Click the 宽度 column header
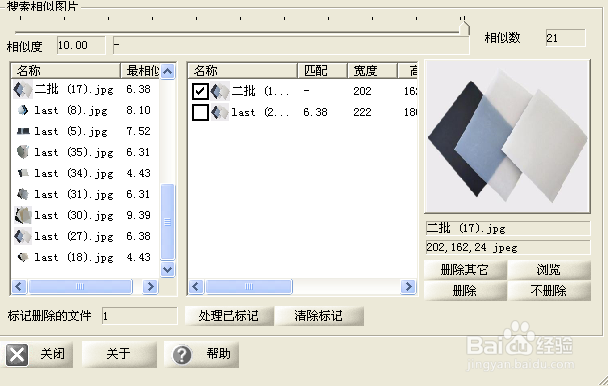 (373, 71)
